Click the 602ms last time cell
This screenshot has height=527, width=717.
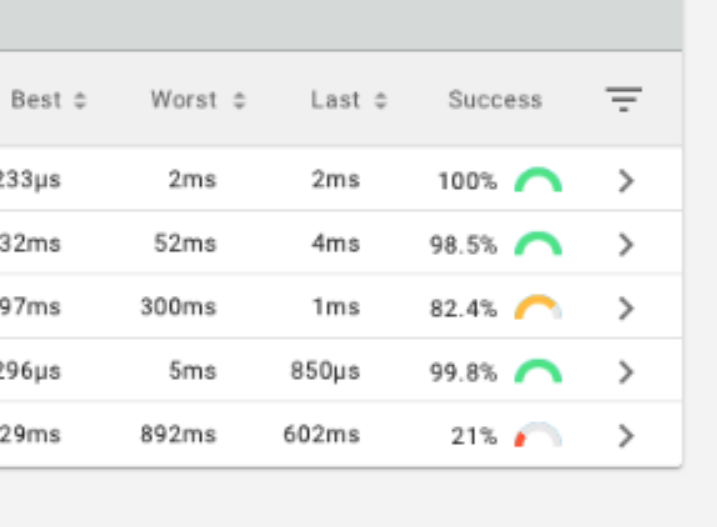coord(322,434)
